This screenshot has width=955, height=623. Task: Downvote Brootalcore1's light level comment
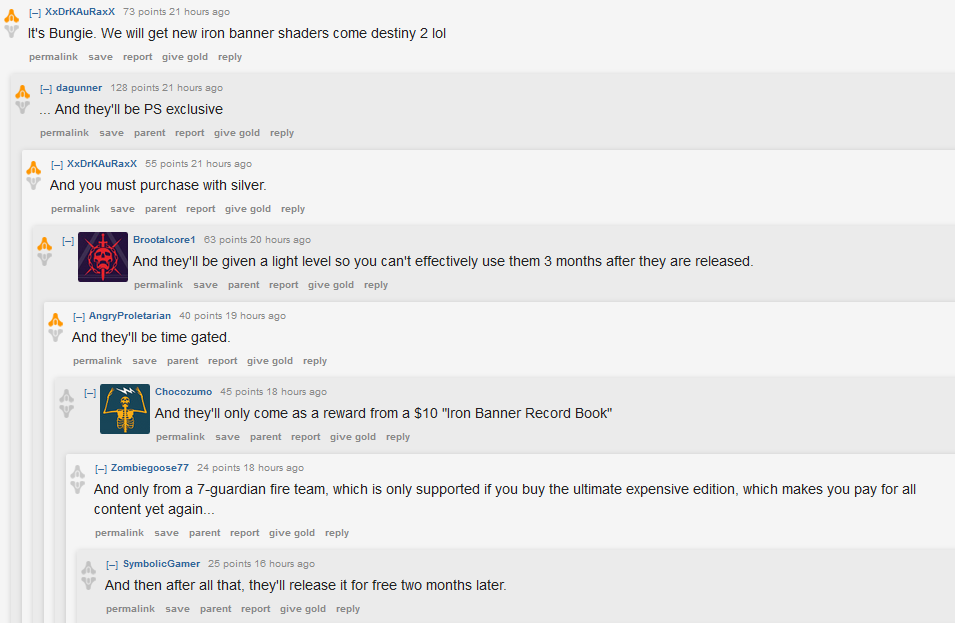44,259
